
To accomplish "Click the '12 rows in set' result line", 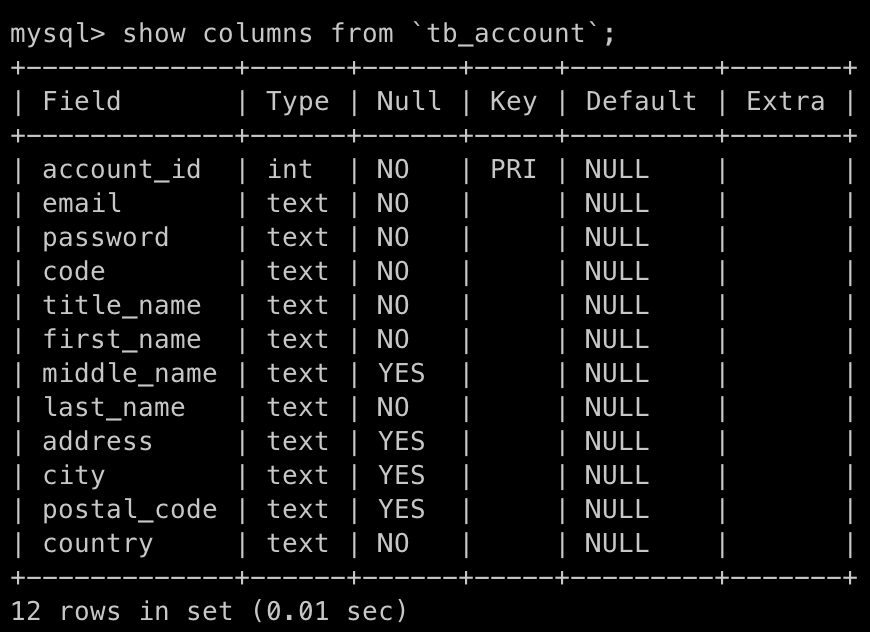I will point(209,610).
